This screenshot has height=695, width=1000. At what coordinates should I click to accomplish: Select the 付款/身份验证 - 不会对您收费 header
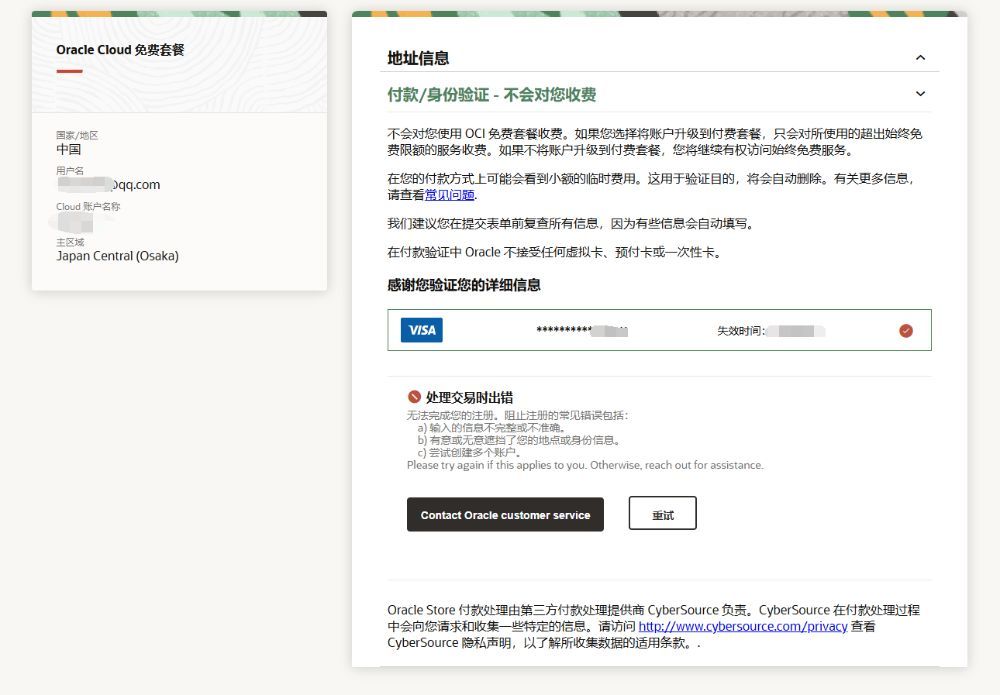click(x=492, y=95)
